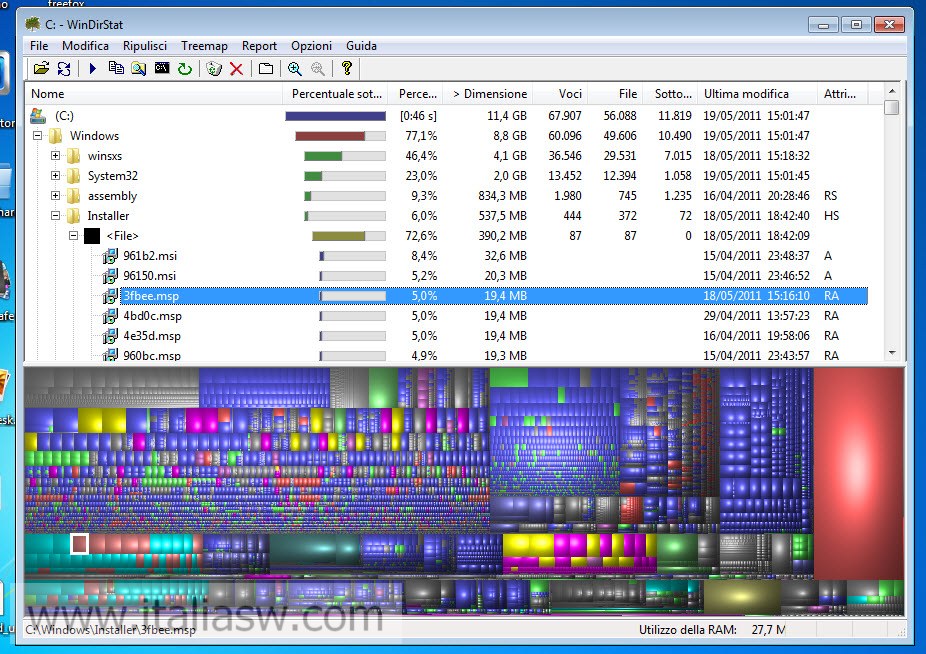This screenshot has height=654, width=926.
Task: Click the yellow question mark Help icon
Action: (x=347, y=68)
